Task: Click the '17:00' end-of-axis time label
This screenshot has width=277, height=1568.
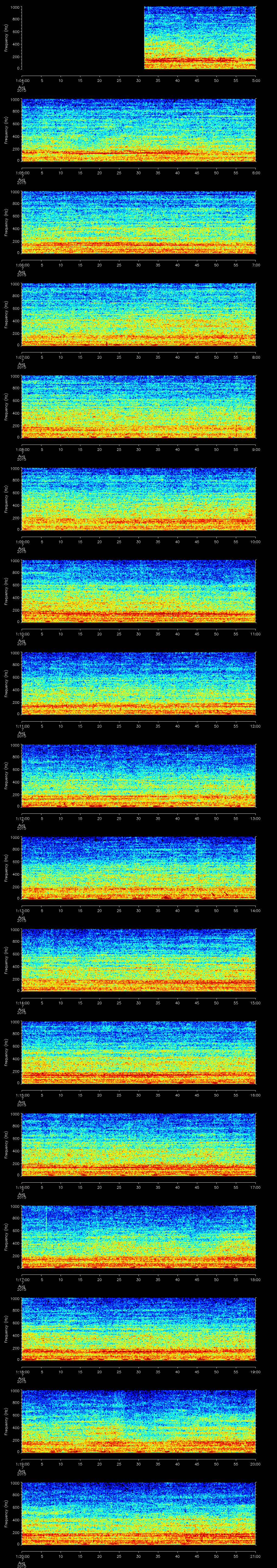Action: click(256, 1187)
